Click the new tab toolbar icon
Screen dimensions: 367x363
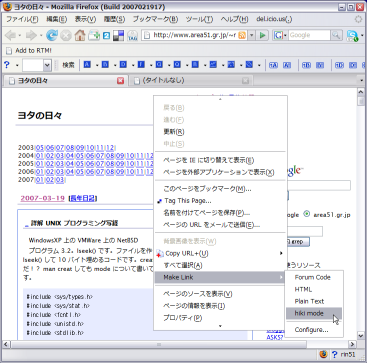click(x=94, y=35)
